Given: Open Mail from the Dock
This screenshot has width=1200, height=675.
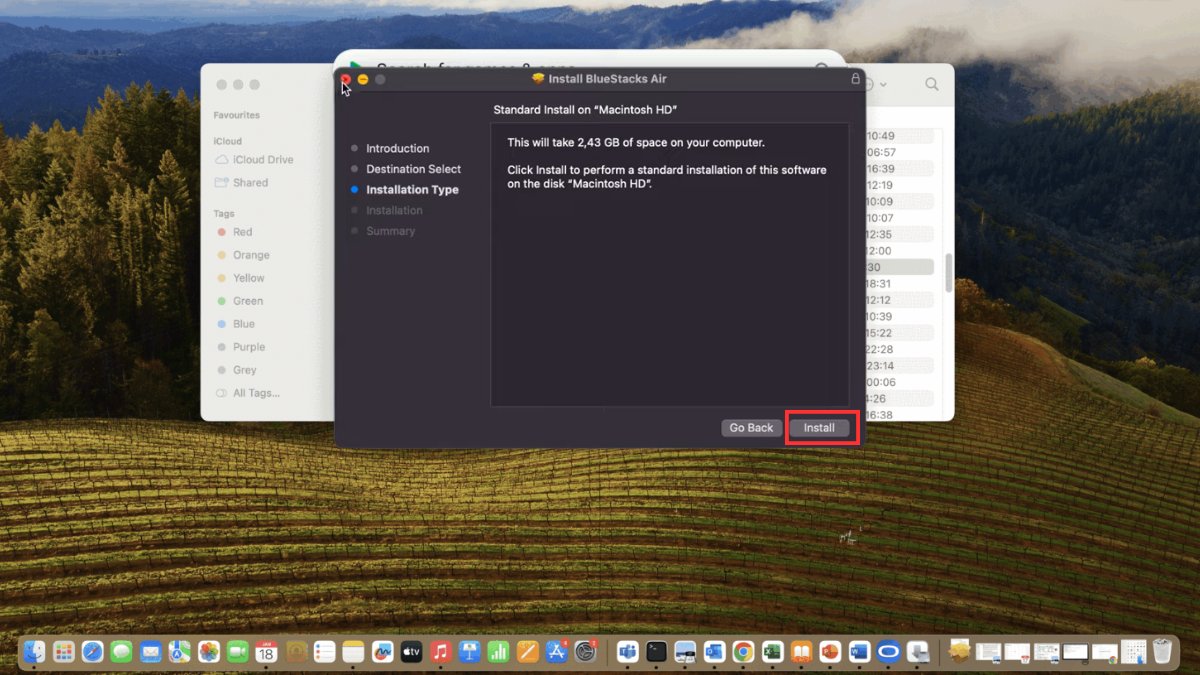Looking at the screenshot, I should (150, 652).
